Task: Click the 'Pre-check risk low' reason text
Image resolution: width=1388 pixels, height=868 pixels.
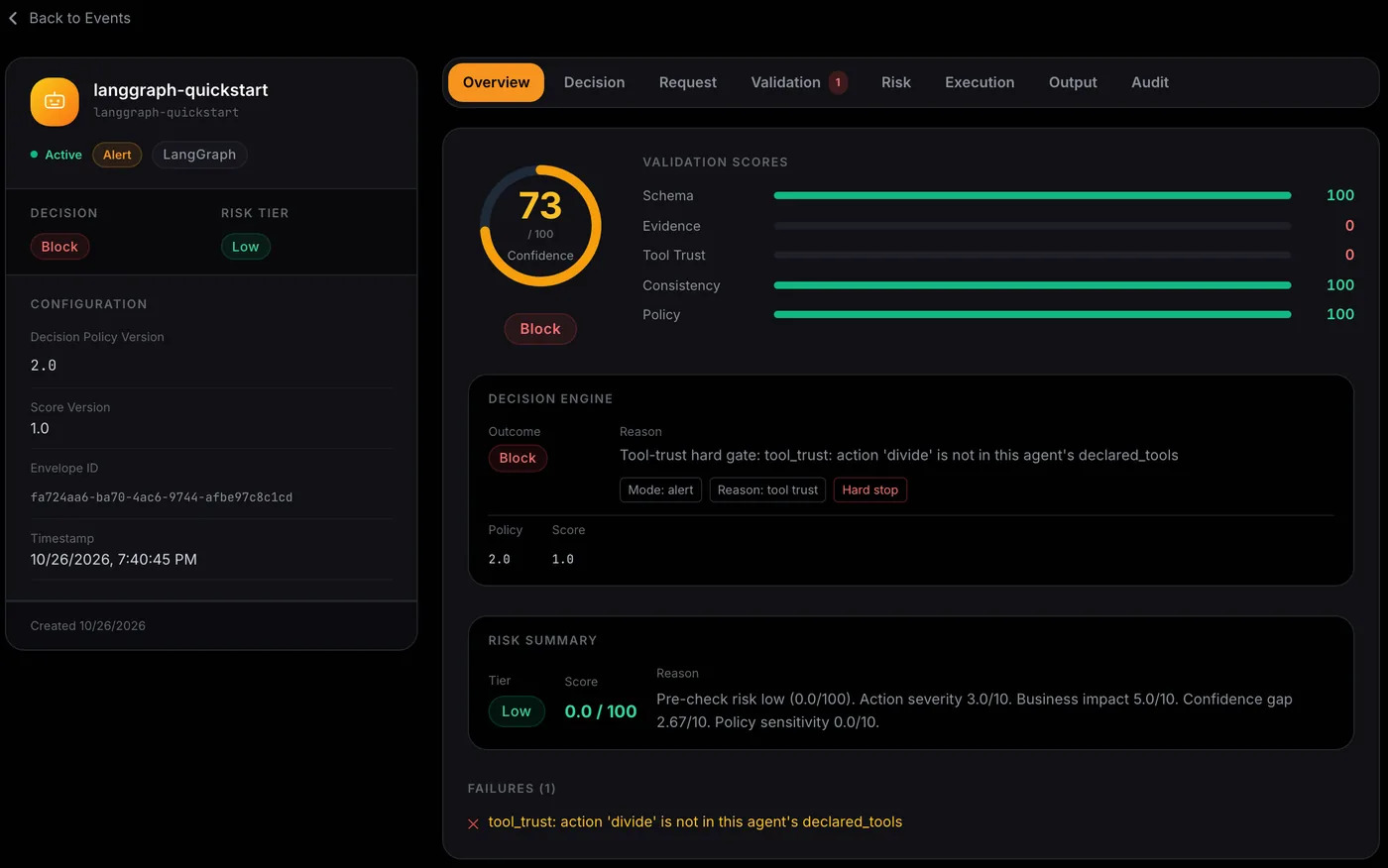Action: pos(975,710)
